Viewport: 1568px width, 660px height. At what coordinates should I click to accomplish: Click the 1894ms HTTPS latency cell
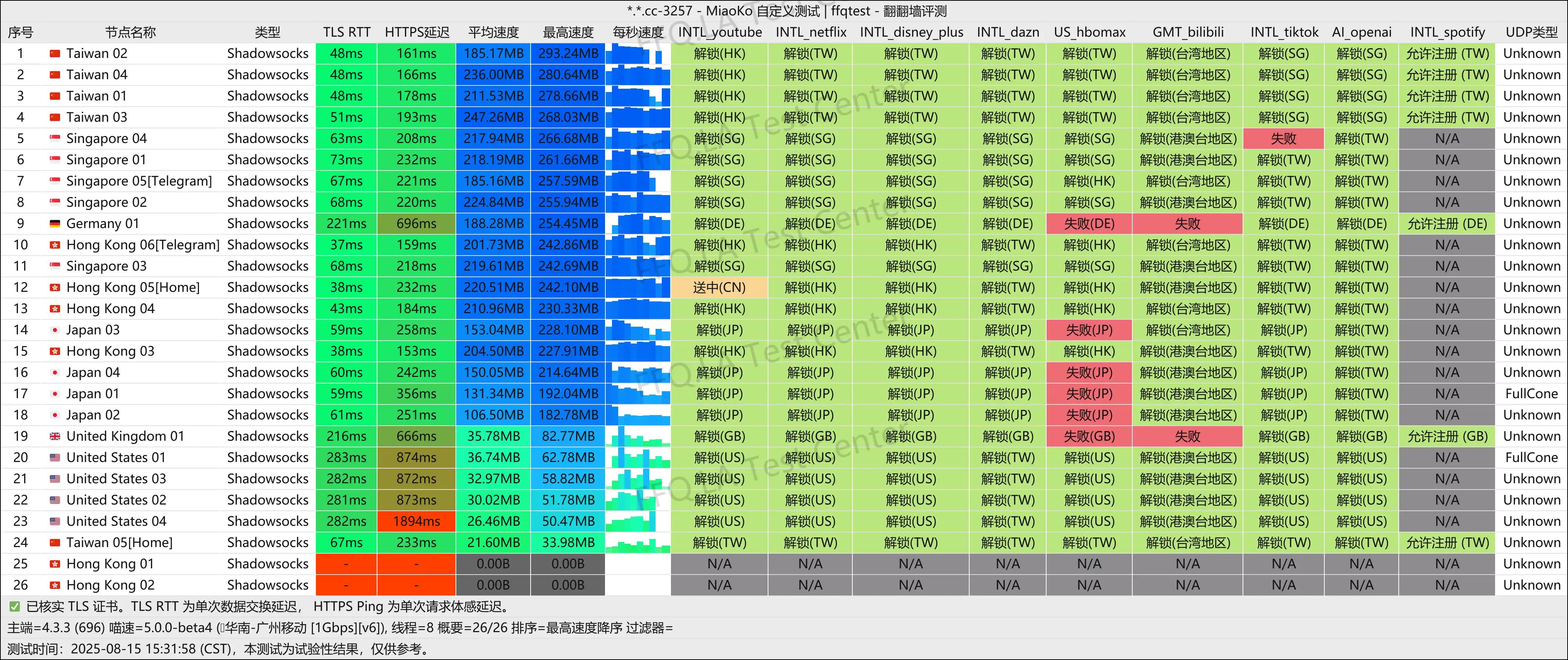(416, 521)
